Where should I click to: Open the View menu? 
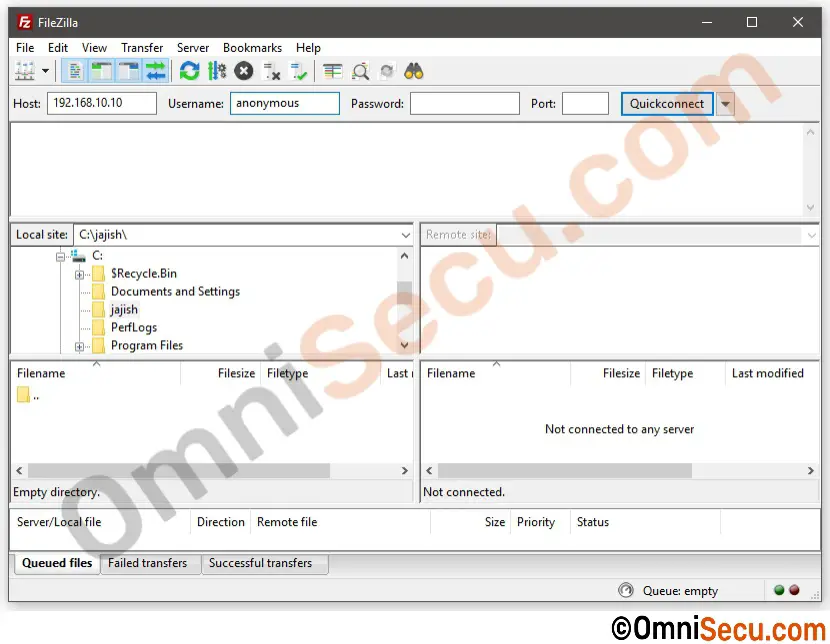point(94,48)
